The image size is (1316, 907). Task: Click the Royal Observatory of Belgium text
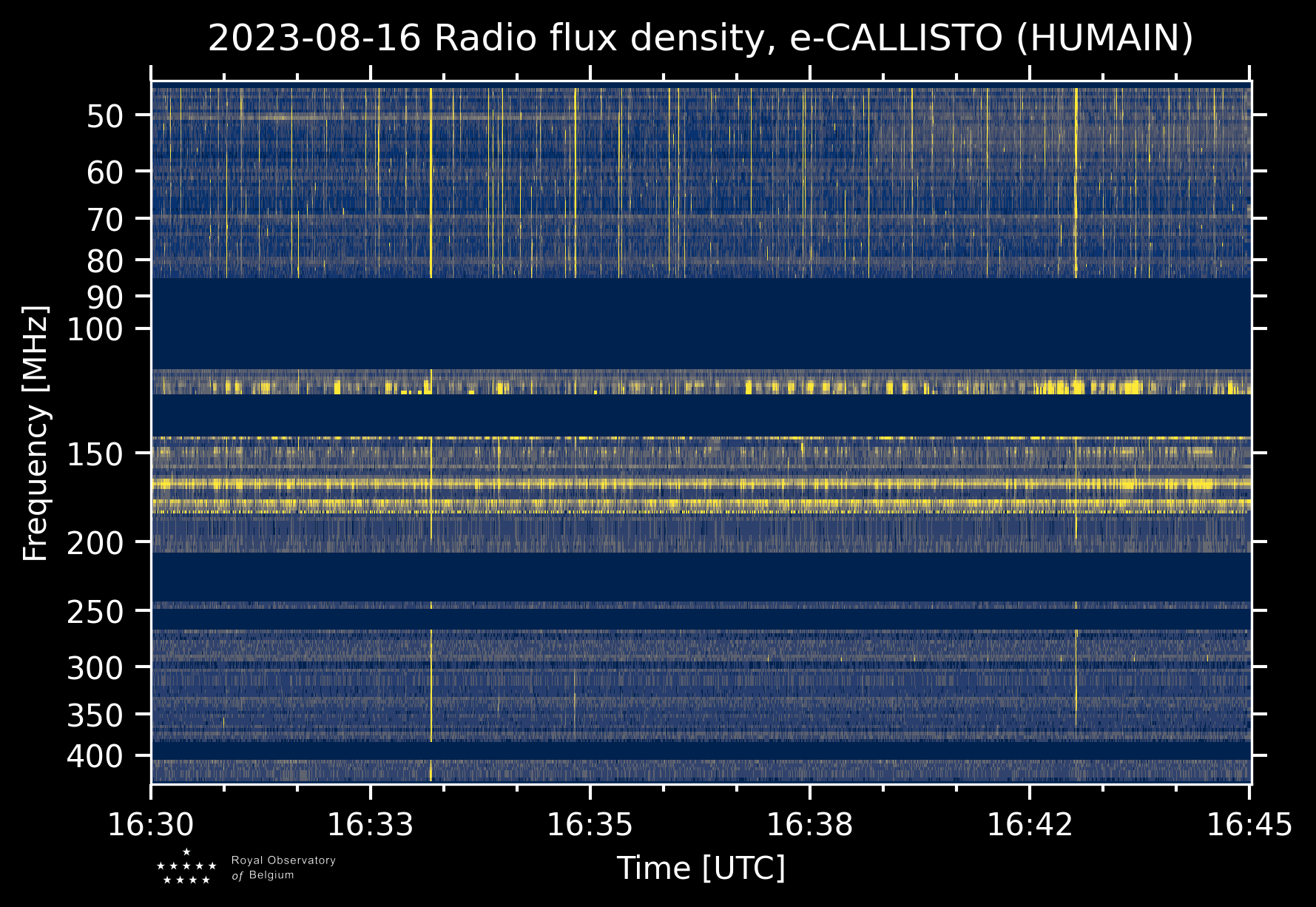[283, 867]
